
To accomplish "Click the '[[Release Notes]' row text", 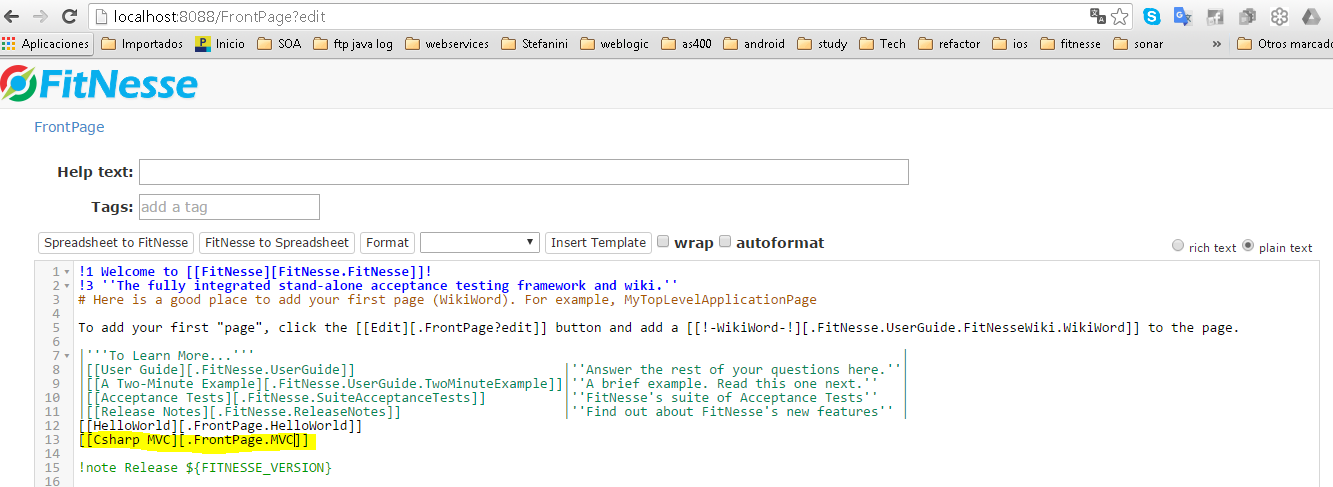I will tap(243, 412).
